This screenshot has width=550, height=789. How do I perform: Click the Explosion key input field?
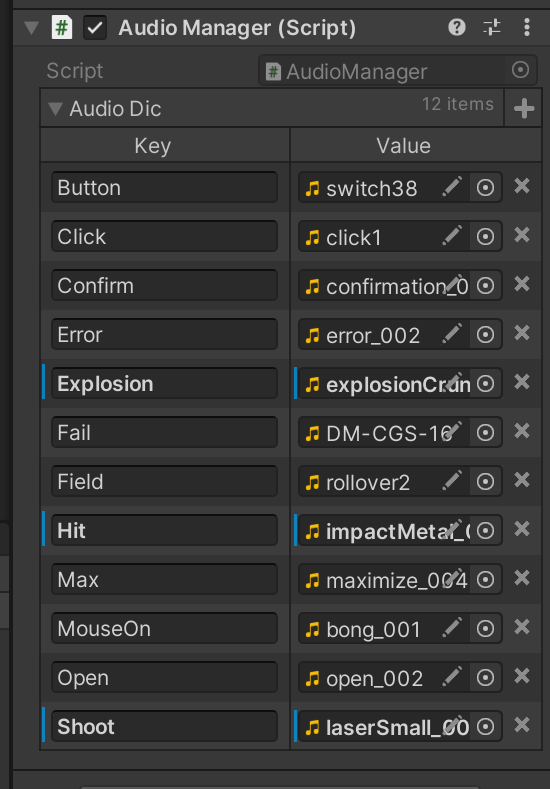point(165,384)
